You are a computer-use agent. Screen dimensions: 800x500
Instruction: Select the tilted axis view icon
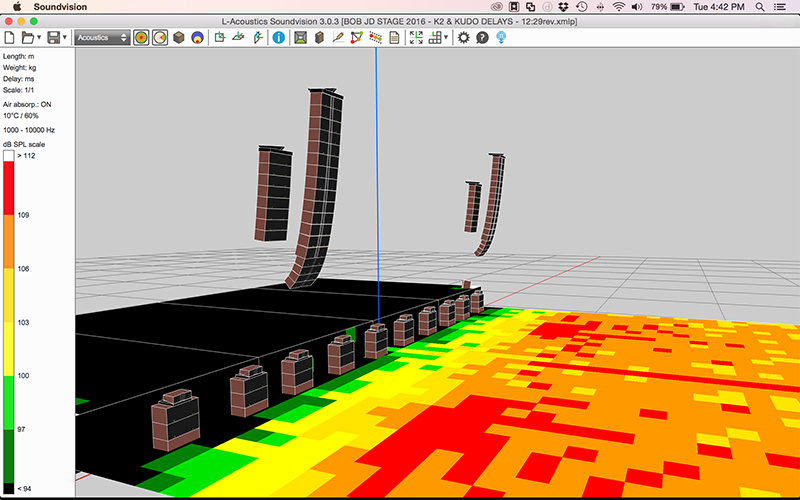pos(238,37)
